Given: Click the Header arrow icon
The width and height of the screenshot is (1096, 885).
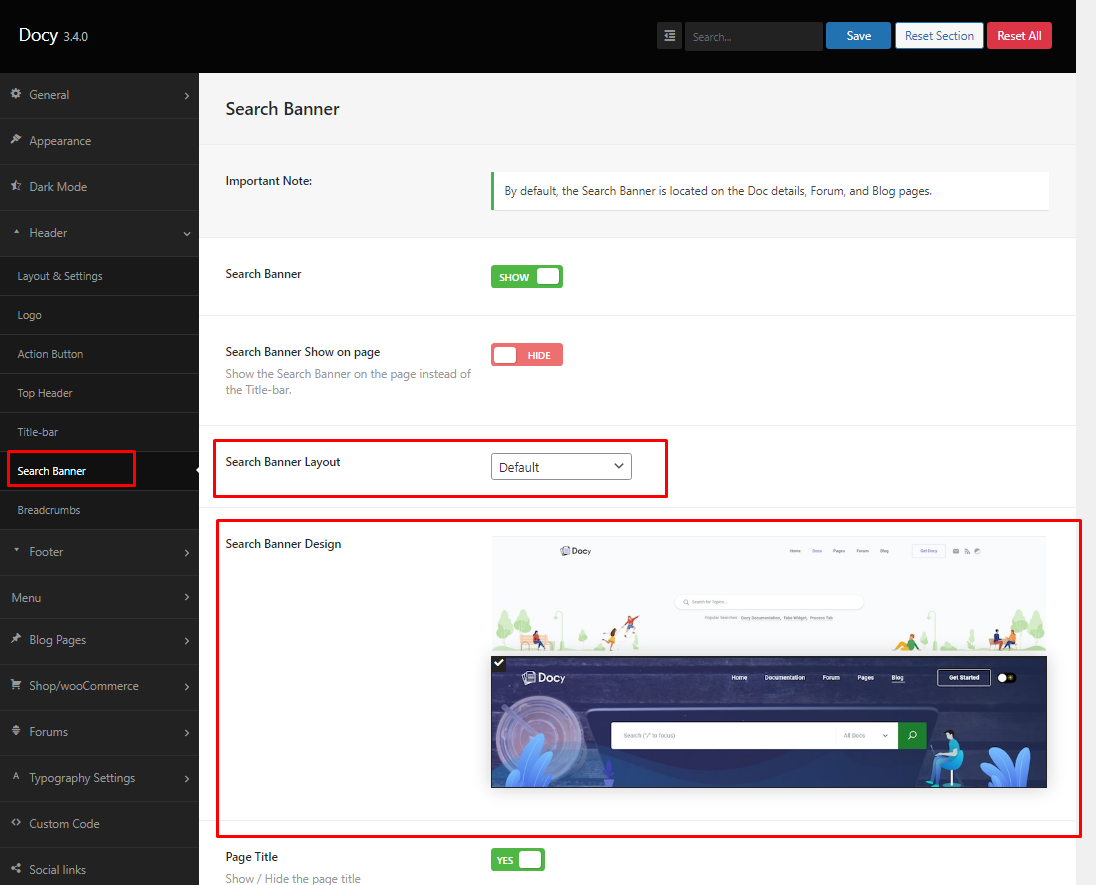Looking at the screenshot, I should pyautogui.click(x=16, y=231).
